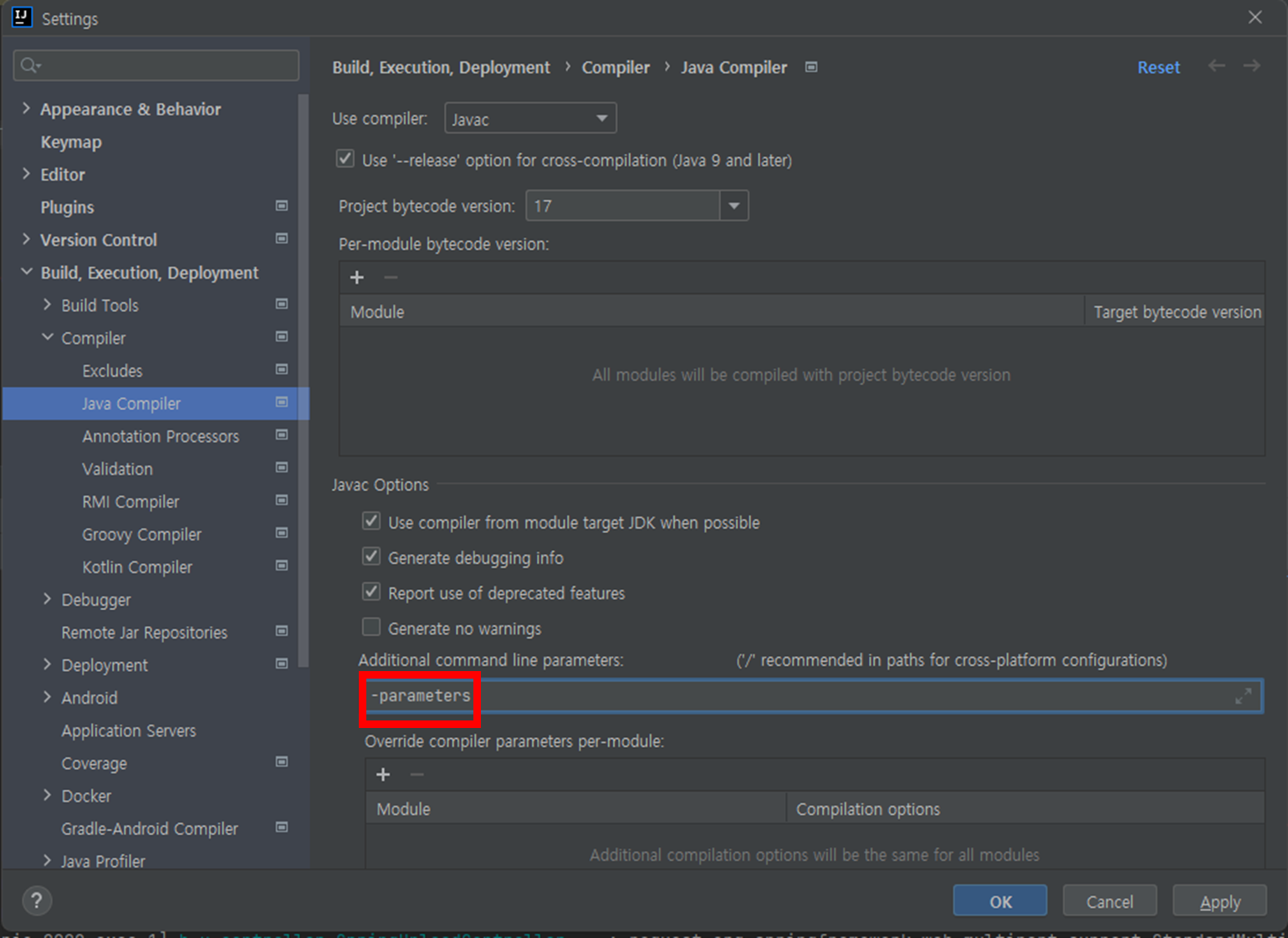
Task: Uncheck Report use of deprecated features
Action: pyautogui.click(x=371, y=592)
